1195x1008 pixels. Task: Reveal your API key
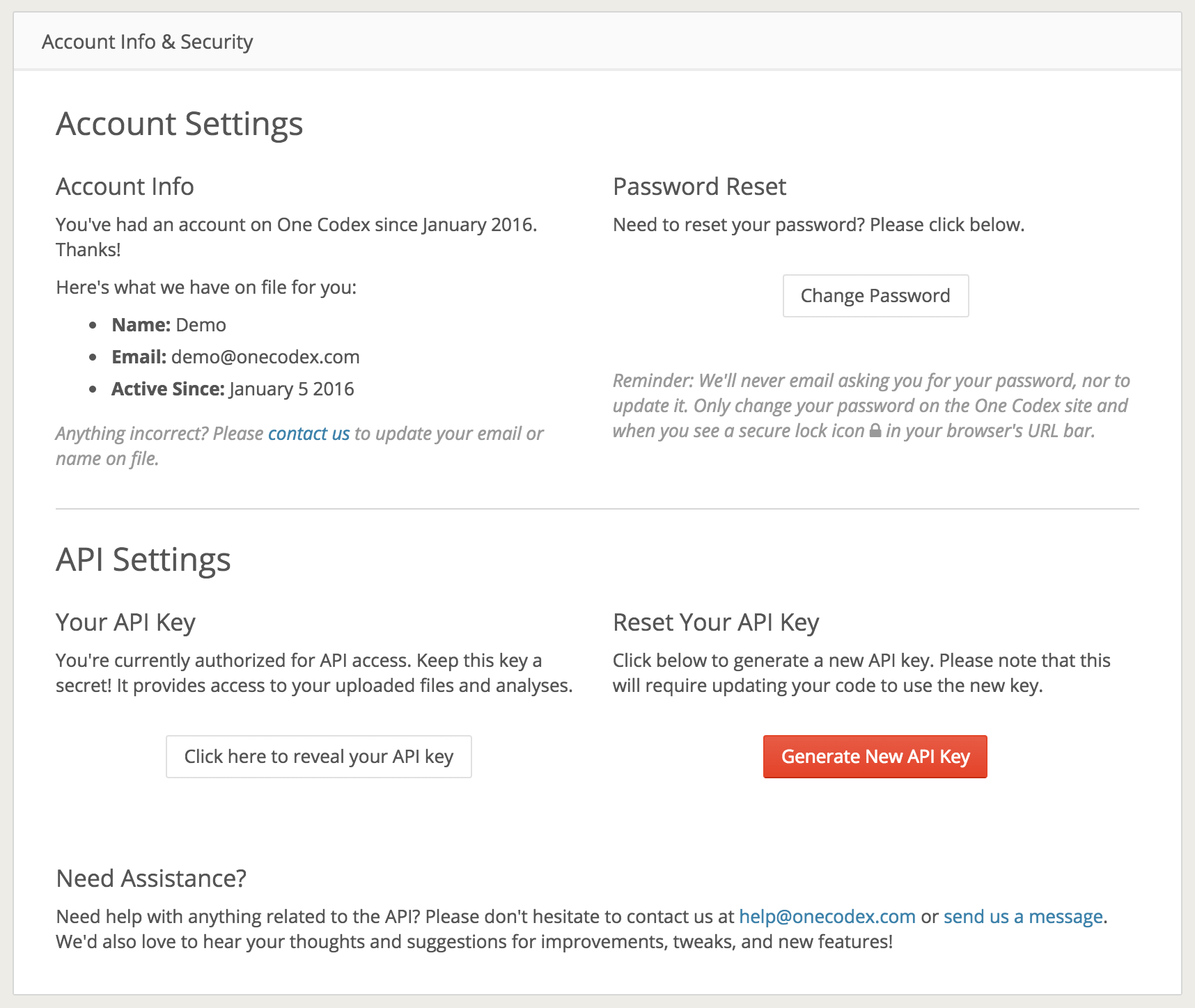[x=318, y=757]
